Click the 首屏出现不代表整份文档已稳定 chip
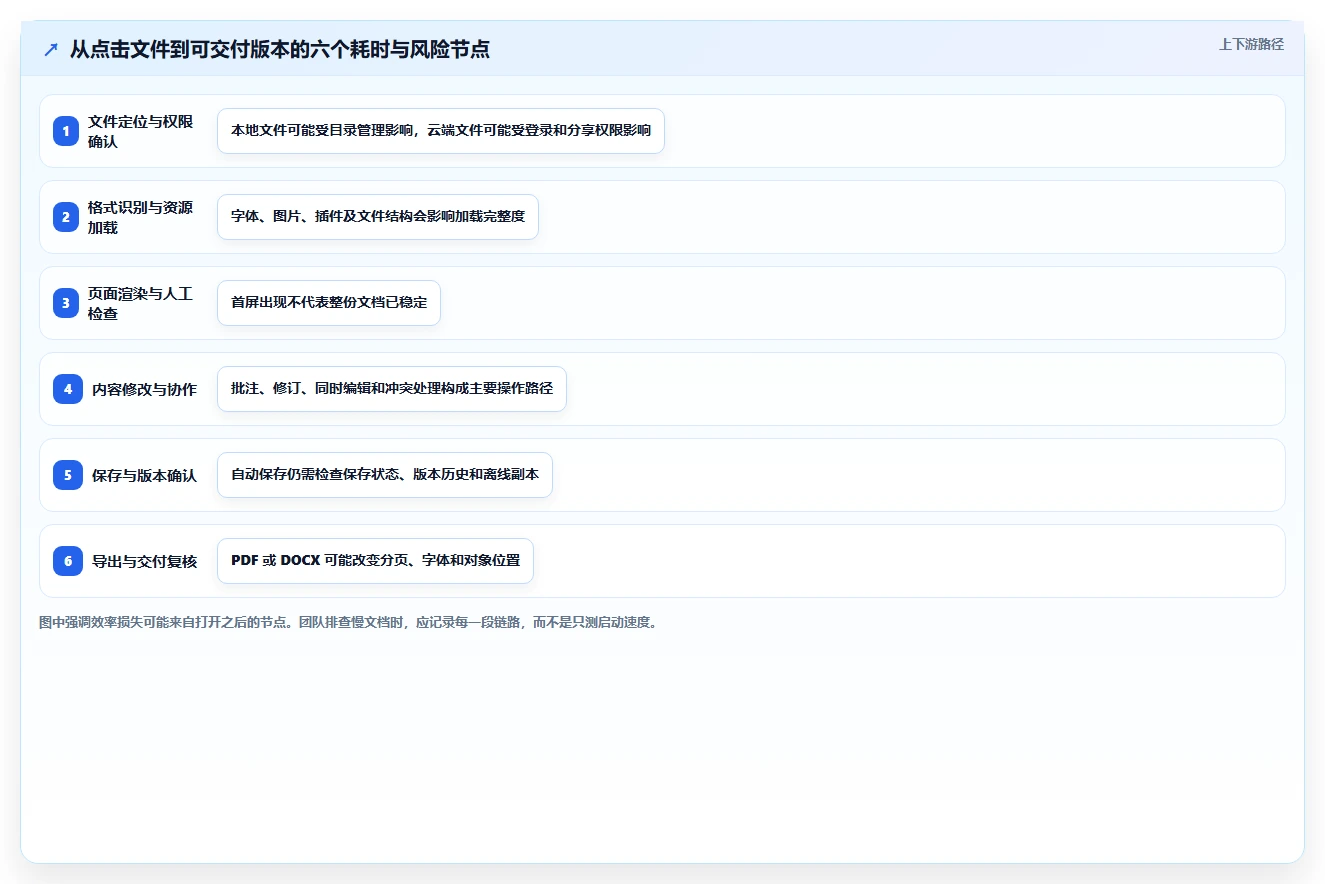 click(x=329, y=303)
